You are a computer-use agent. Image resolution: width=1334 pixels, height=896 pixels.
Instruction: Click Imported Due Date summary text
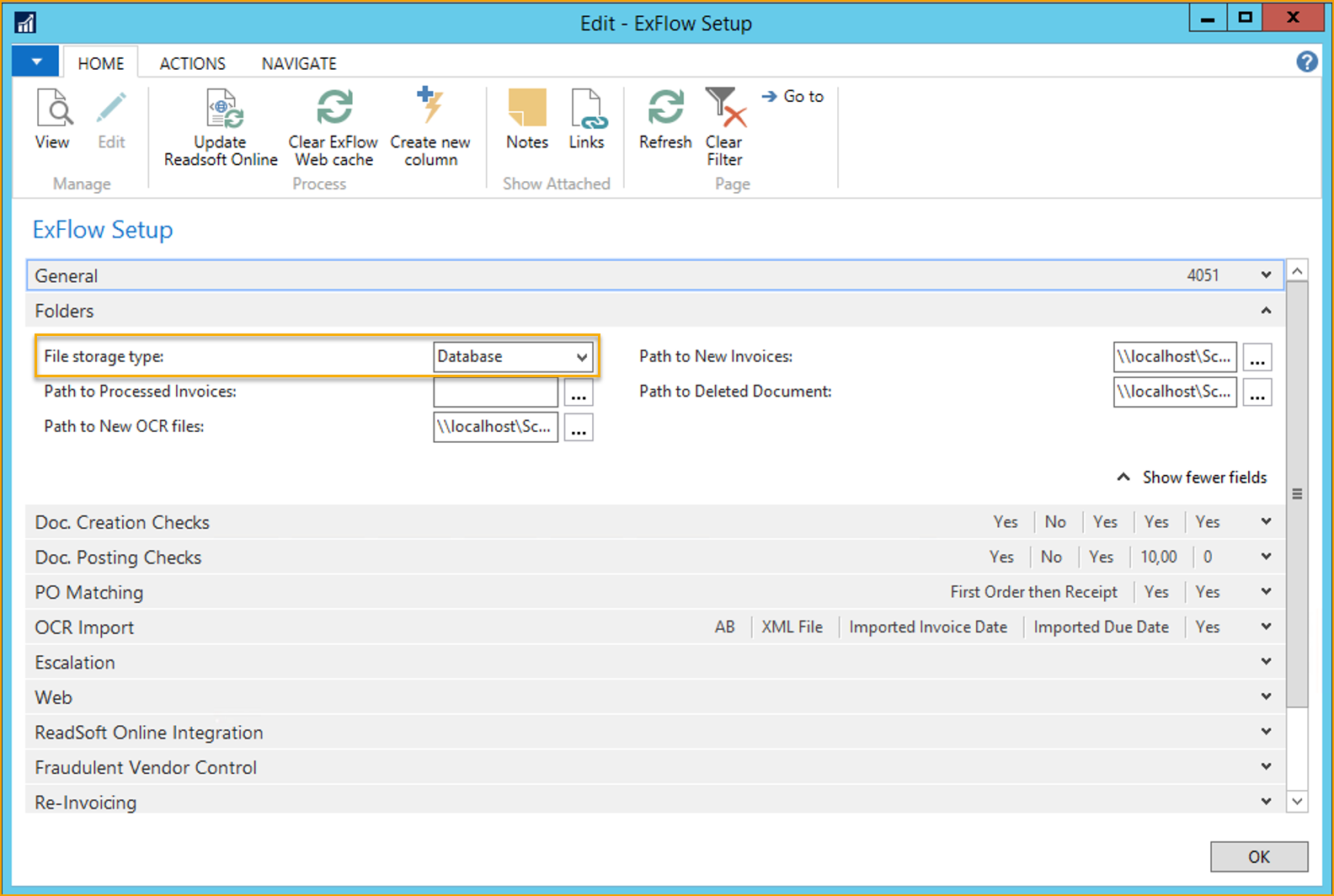1101,627
